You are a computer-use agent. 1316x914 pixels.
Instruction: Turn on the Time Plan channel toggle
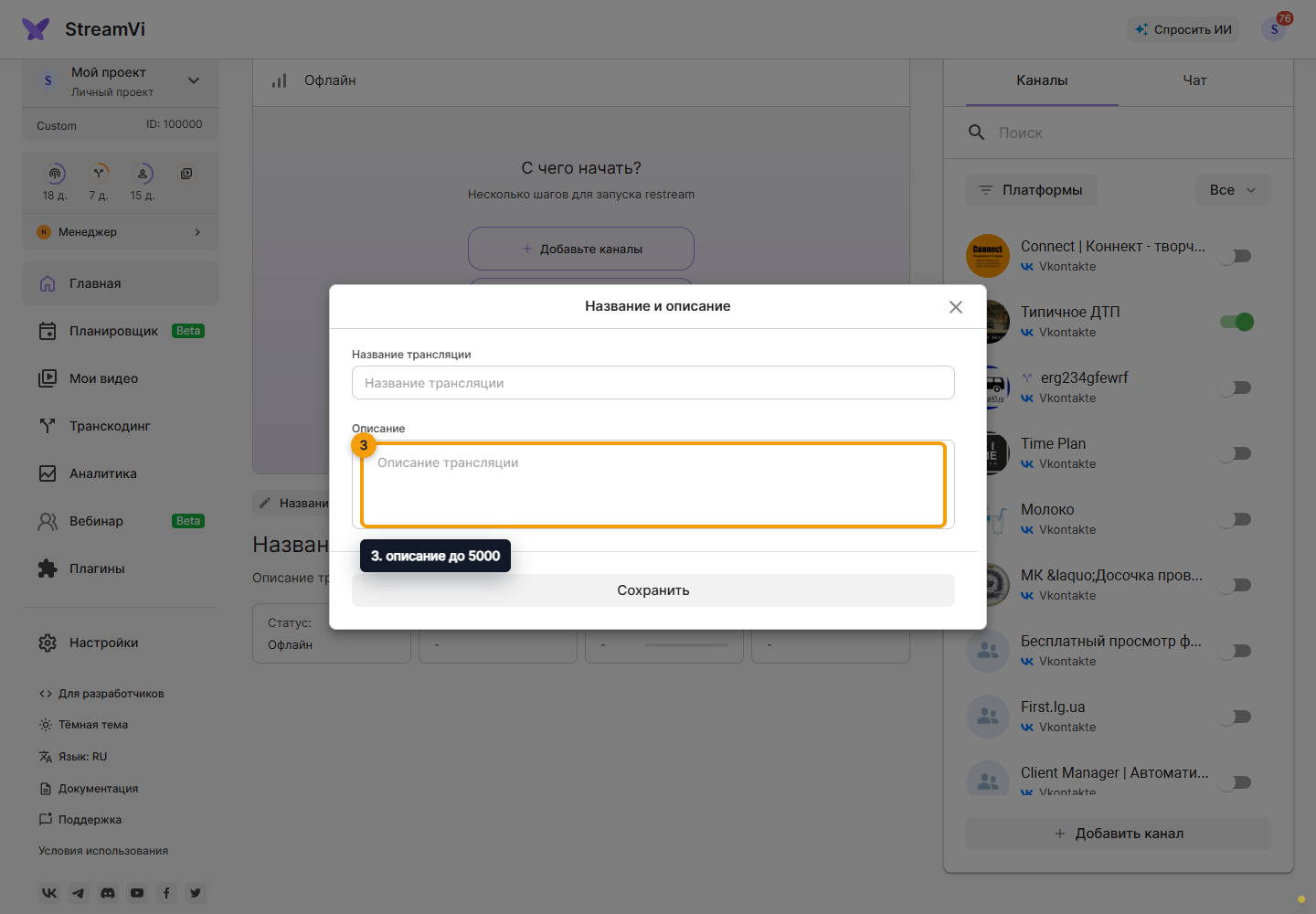tap(1236, 453)
